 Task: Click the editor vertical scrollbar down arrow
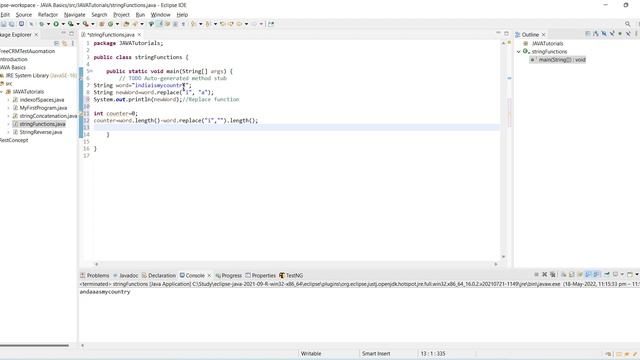pos(503,257)
